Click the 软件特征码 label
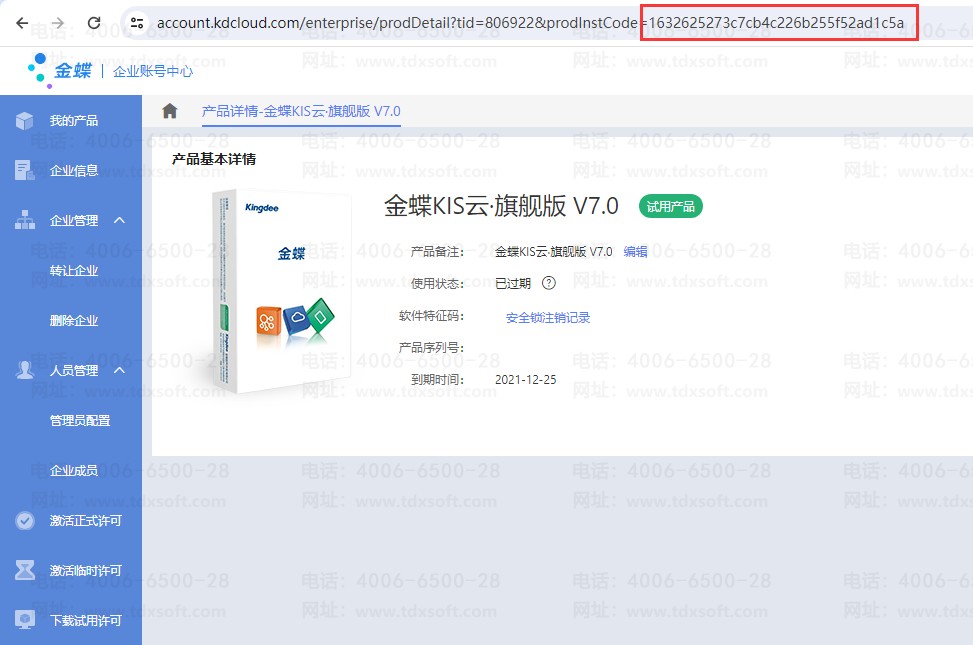 [431, 316]
